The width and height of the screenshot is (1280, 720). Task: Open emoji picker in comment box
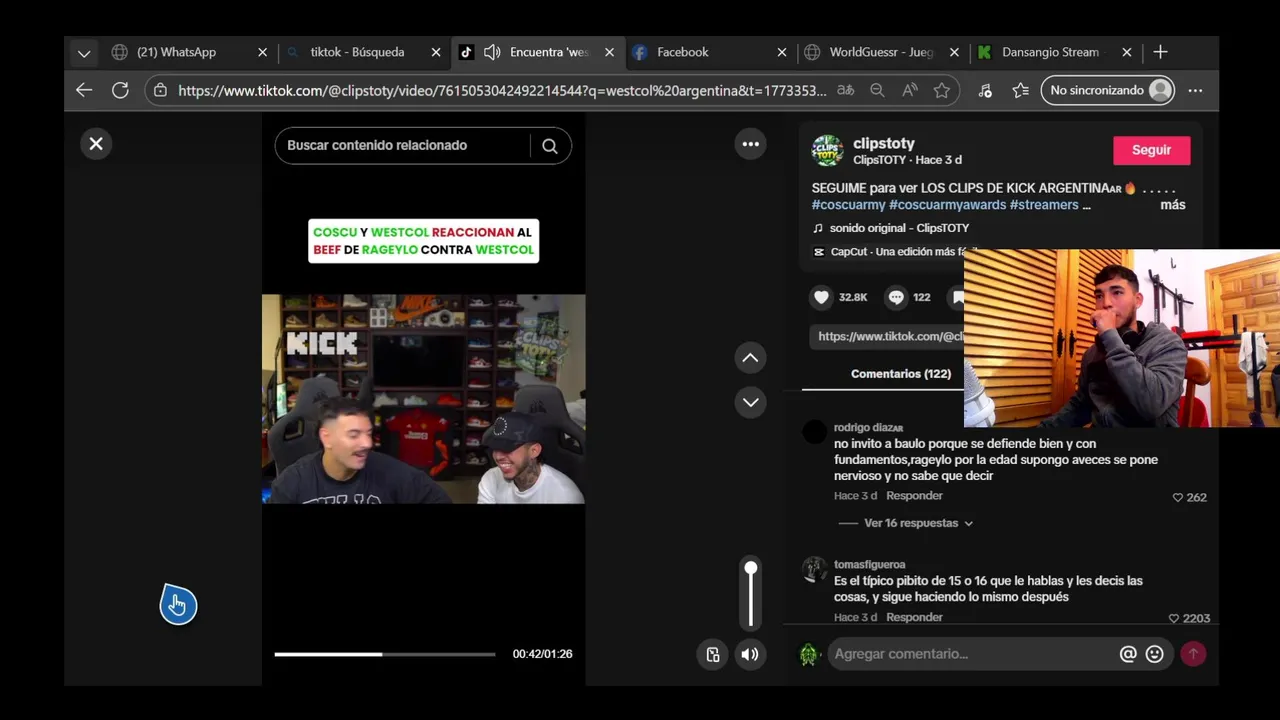[1155, 654]
